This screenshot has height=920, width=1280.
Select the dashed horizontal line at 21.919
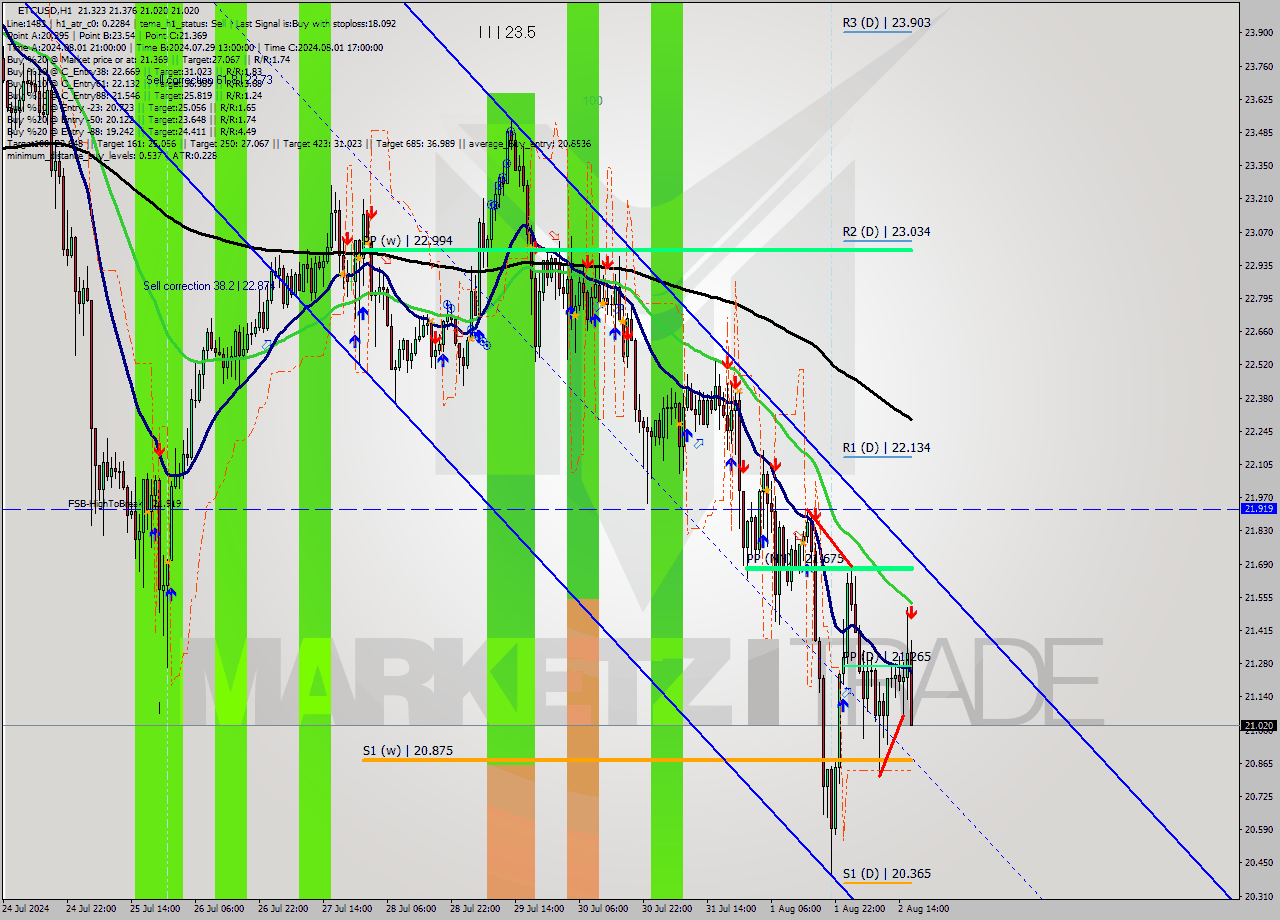pyautogui.click(x=620, y=509)
